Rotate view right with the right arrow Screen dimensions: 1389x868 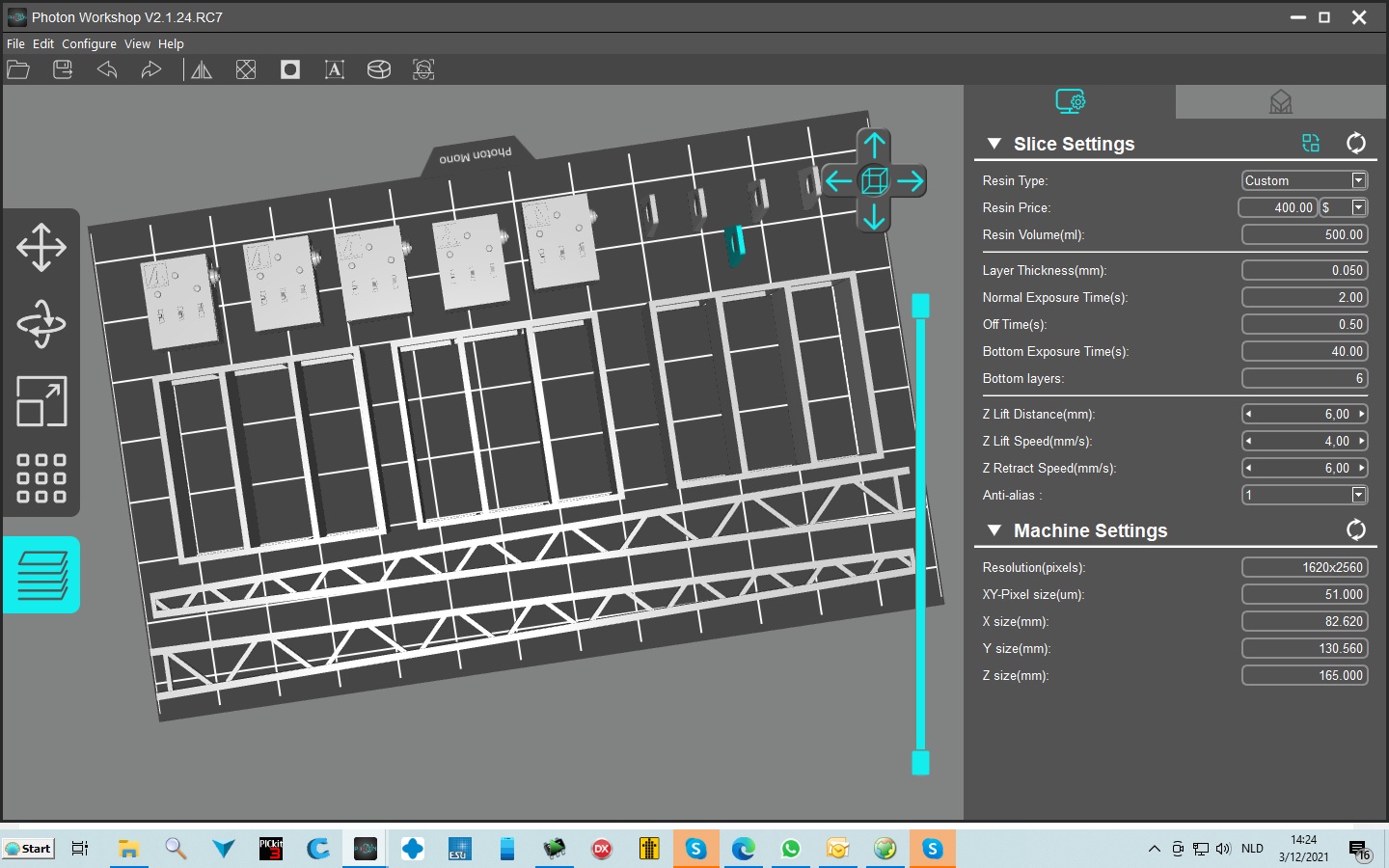[910, 180]
